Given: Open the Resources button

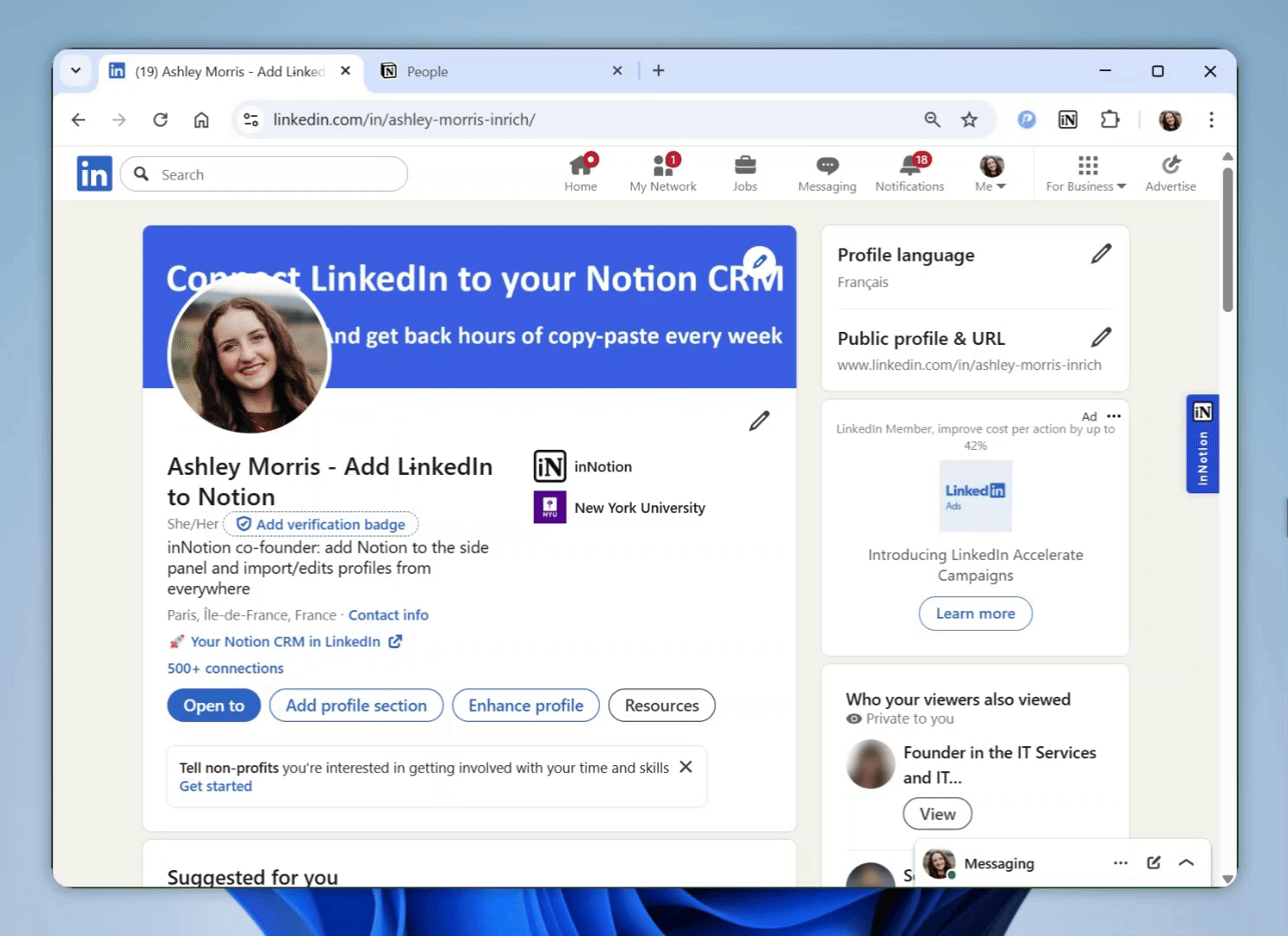Looking at the screenshot, I should 662,705.
